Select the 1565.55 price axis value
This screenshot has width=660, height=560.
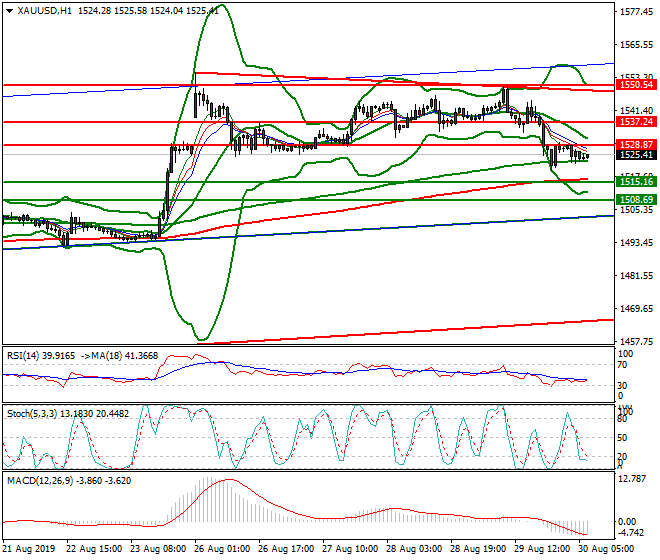click(x=637, y=45)
